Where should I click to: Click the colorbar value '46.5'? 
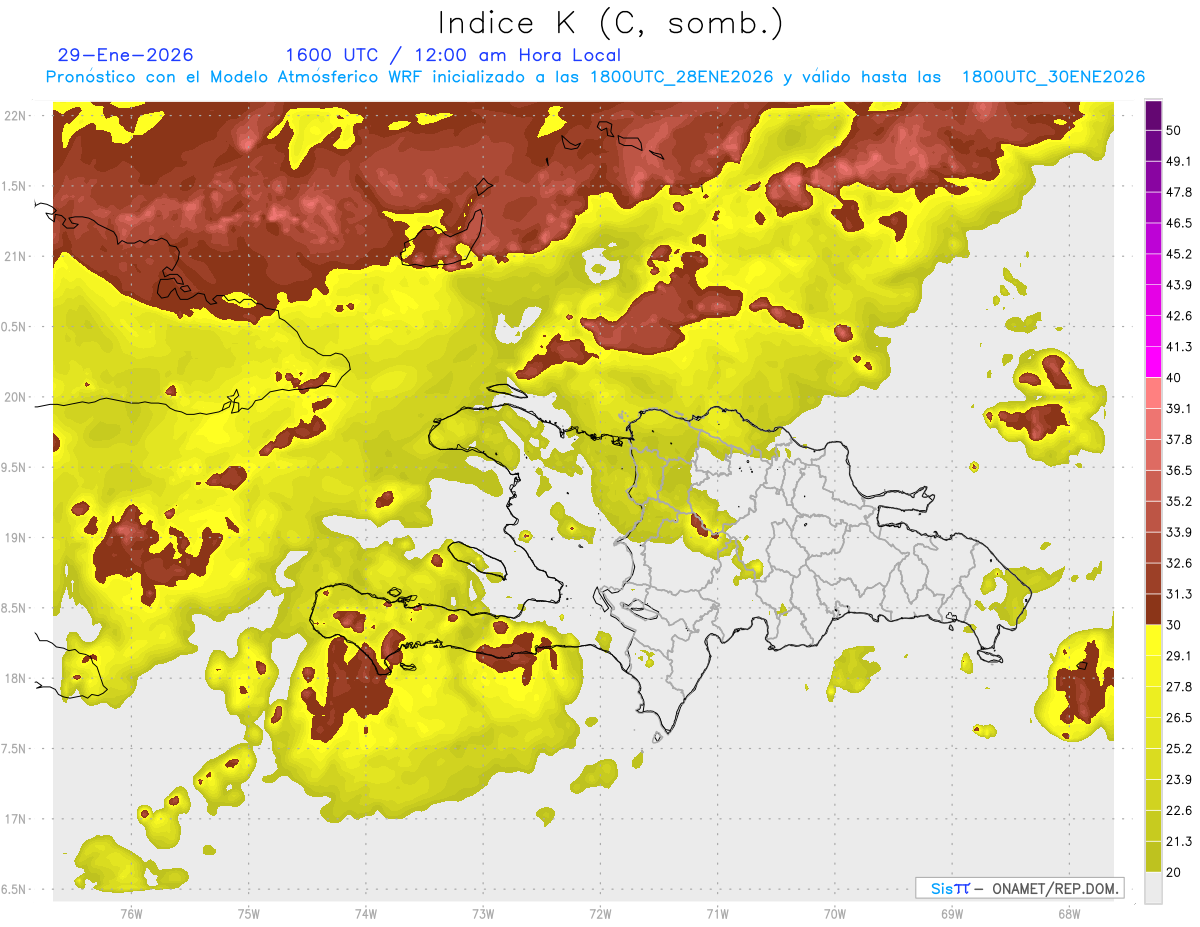tap(1179, 223)
